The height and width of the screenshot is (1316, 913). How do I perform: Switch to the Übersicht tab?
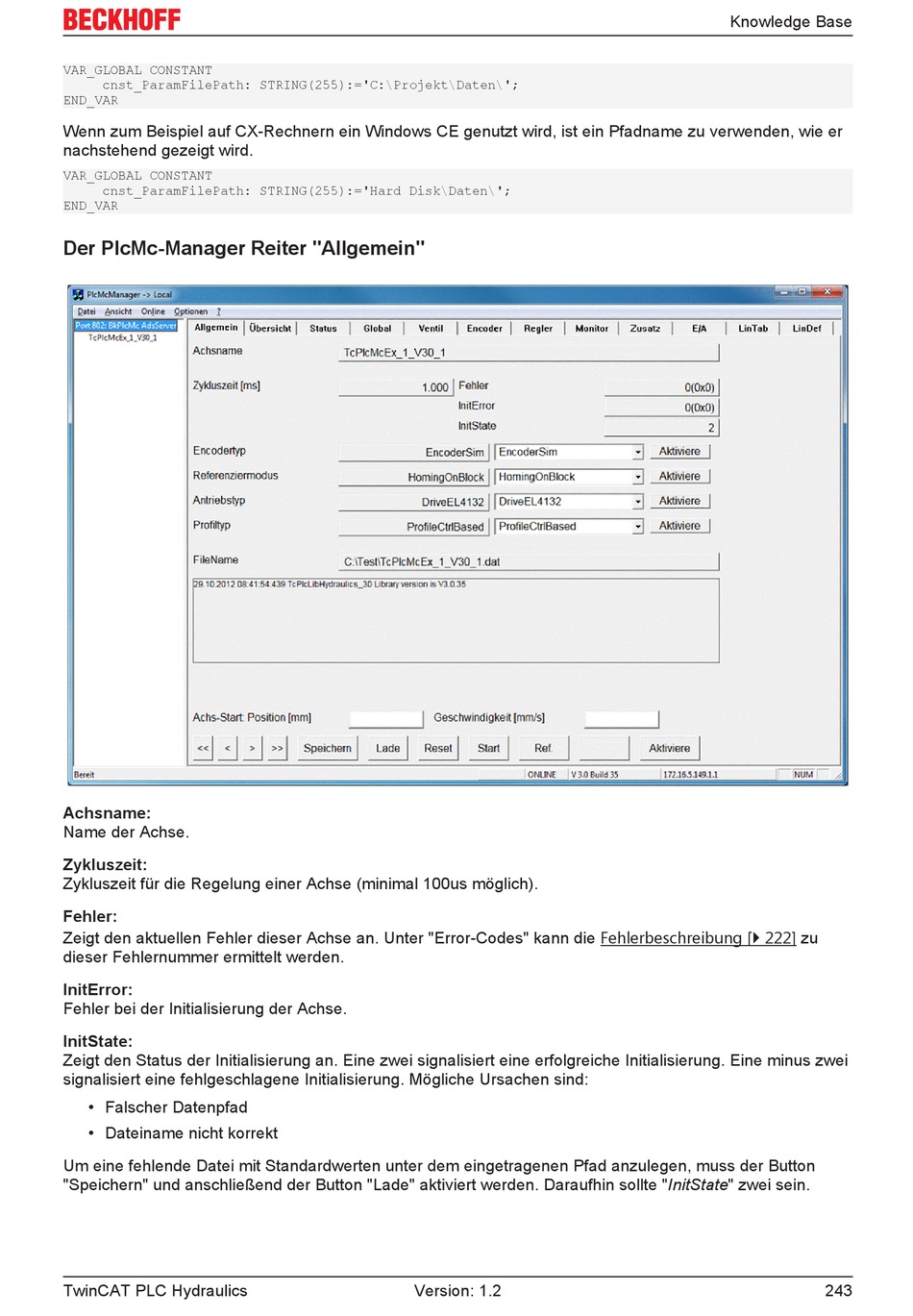coord(270,329)
